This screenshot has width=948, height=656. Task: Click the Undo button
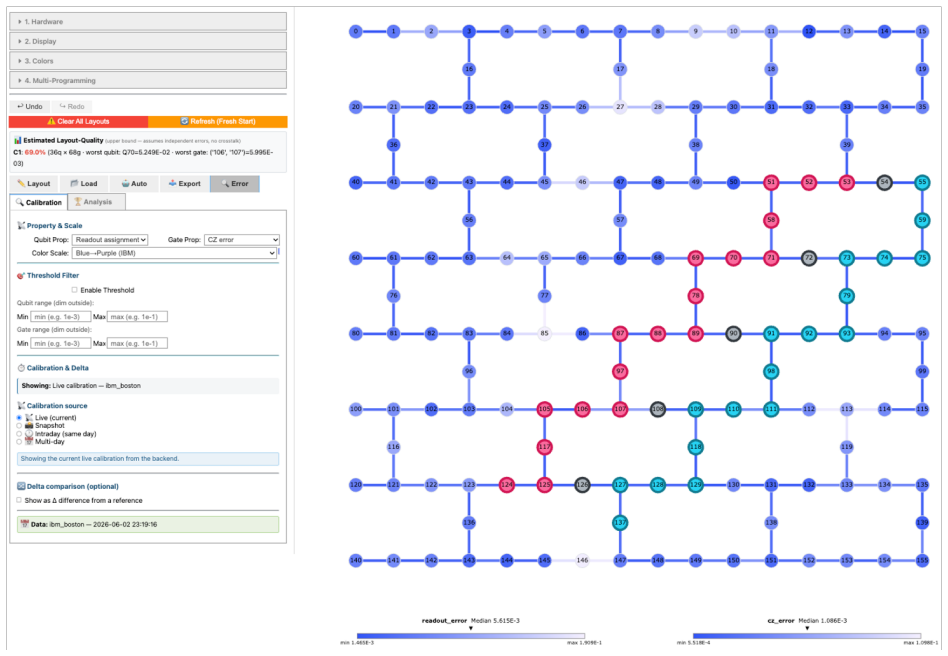[x=30, y=106]
